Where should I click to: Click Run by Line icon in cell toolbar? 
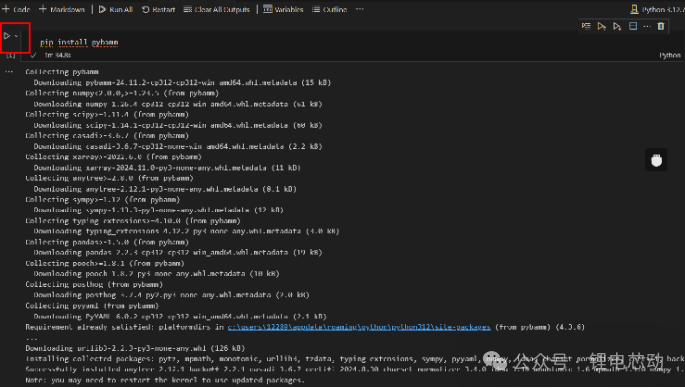point(586,26)
